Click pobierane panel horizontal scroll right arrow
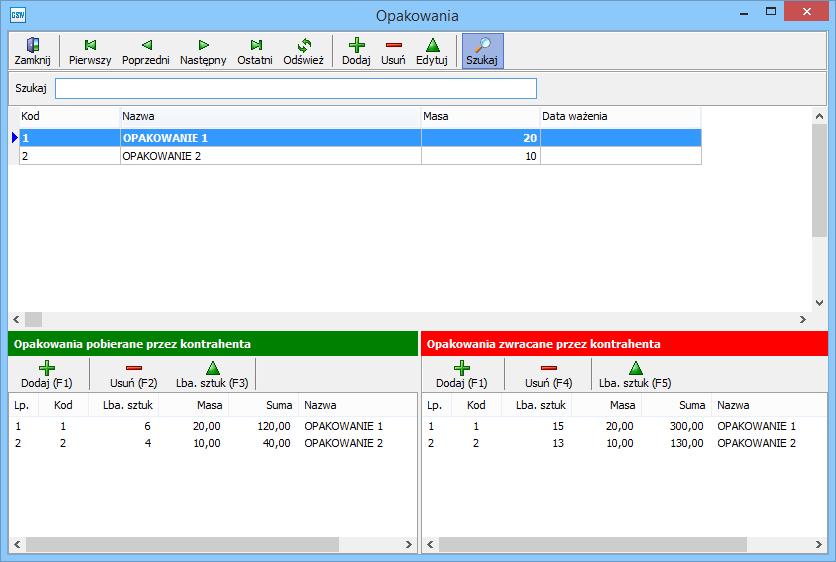 coord(409,544)
